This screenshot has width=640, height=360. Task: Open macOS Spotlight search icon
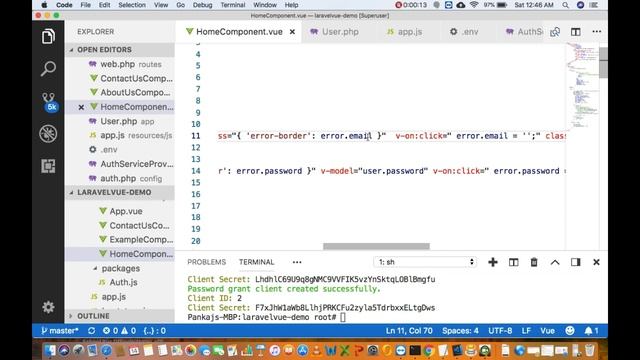[565, 5]
